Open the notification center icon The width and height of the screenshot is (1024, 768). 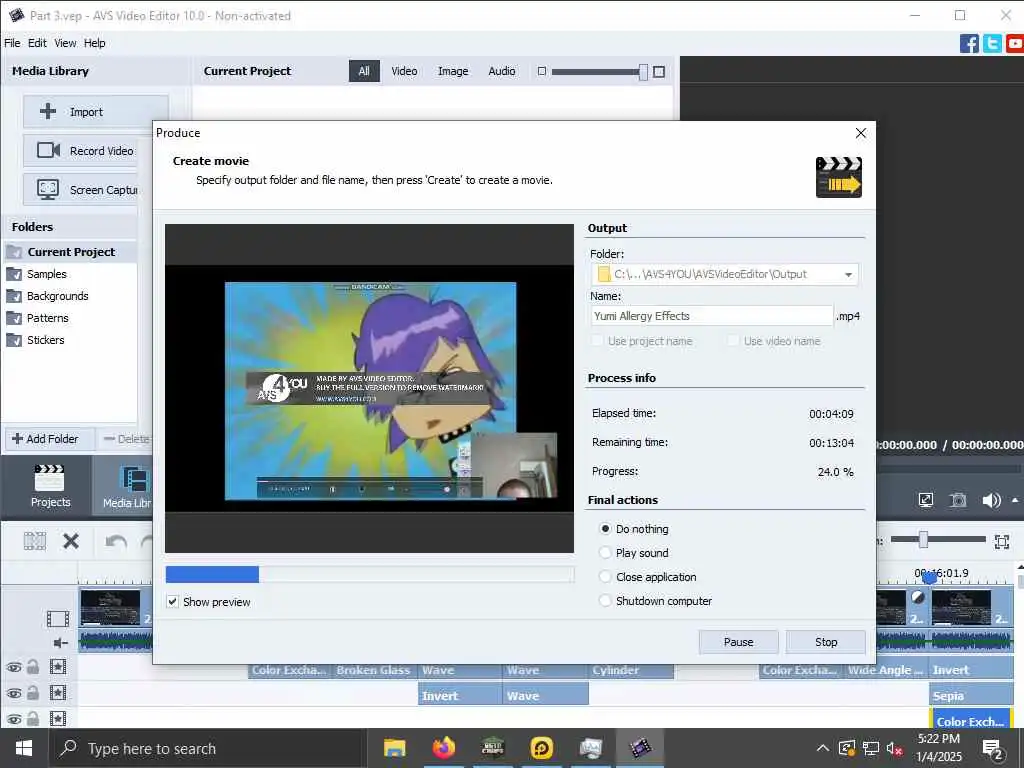[993, 748]
